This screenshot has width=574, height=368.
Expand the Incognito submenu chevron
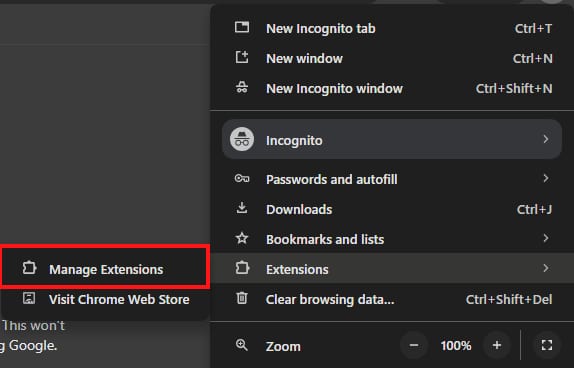(x=546, y=140)
